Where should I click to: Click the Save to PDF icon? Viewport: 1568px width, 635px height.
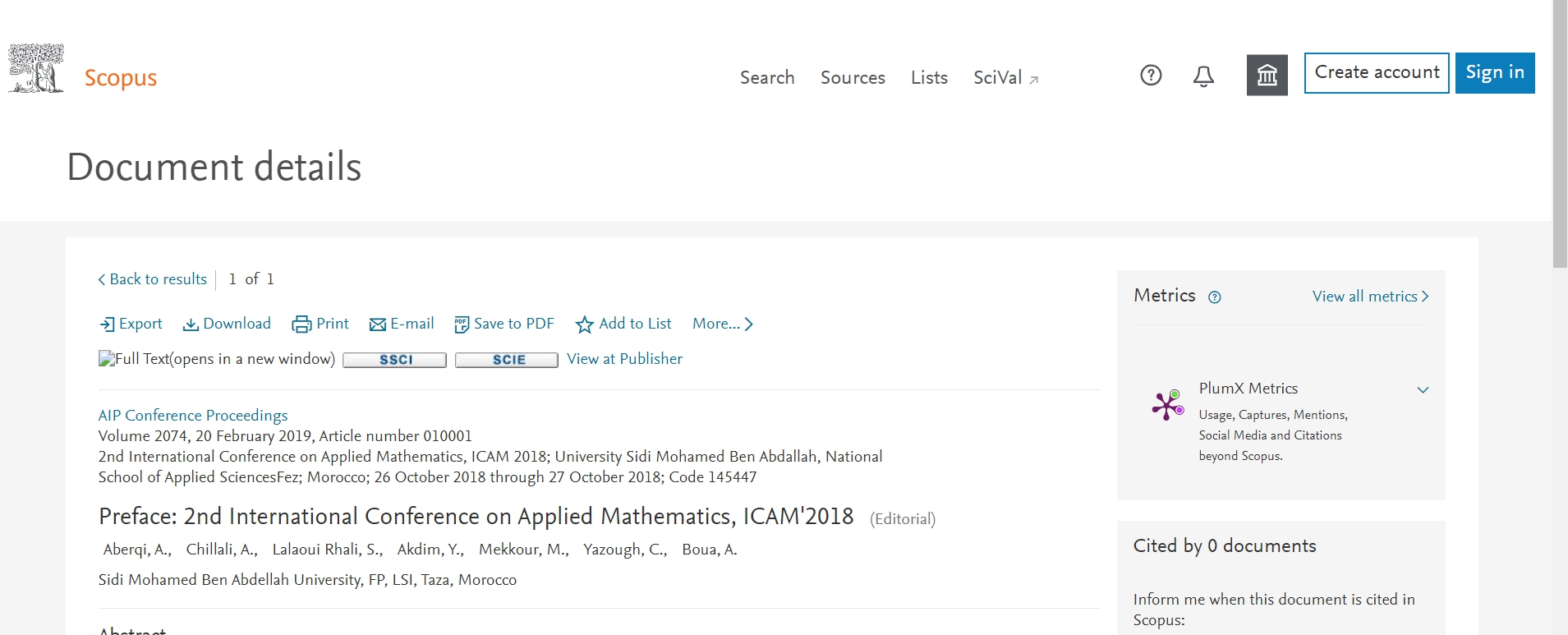click(462, 324)
